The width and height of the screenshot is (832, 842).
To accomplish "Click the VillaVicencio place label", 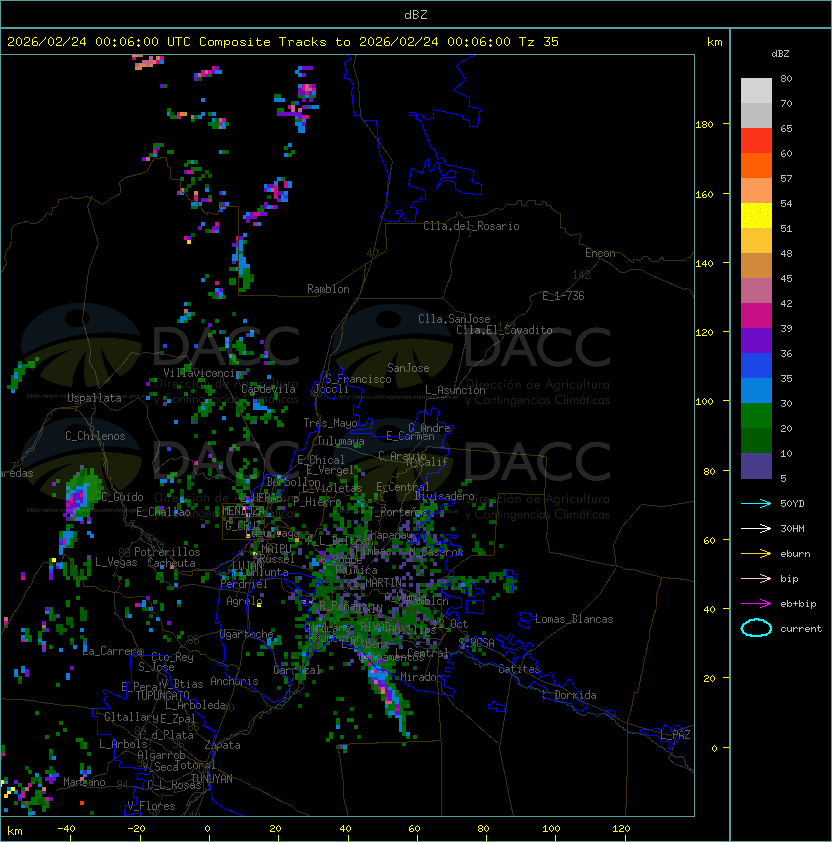I will click(x=203, y=373).
